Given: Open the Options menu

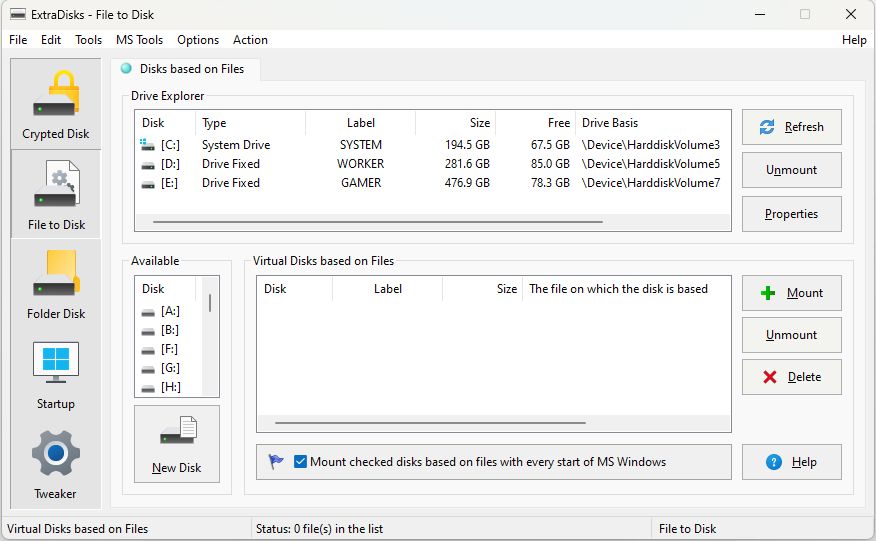Looking at the screenshot, I should (198, 40).
